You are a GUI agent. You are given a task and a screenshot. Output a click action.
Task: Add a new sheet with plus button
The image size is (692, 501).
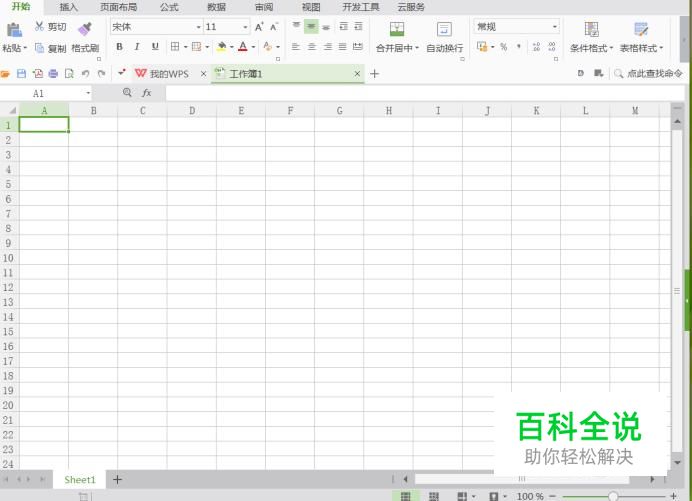click(x=117, y=479)
